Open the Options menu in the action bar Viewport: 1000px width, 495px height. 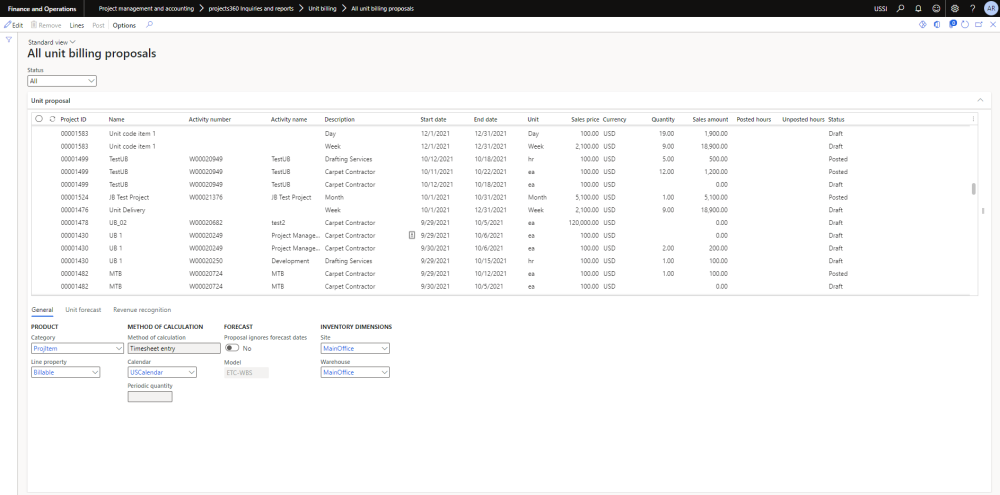pyautogui.click(x=124, y=24)
